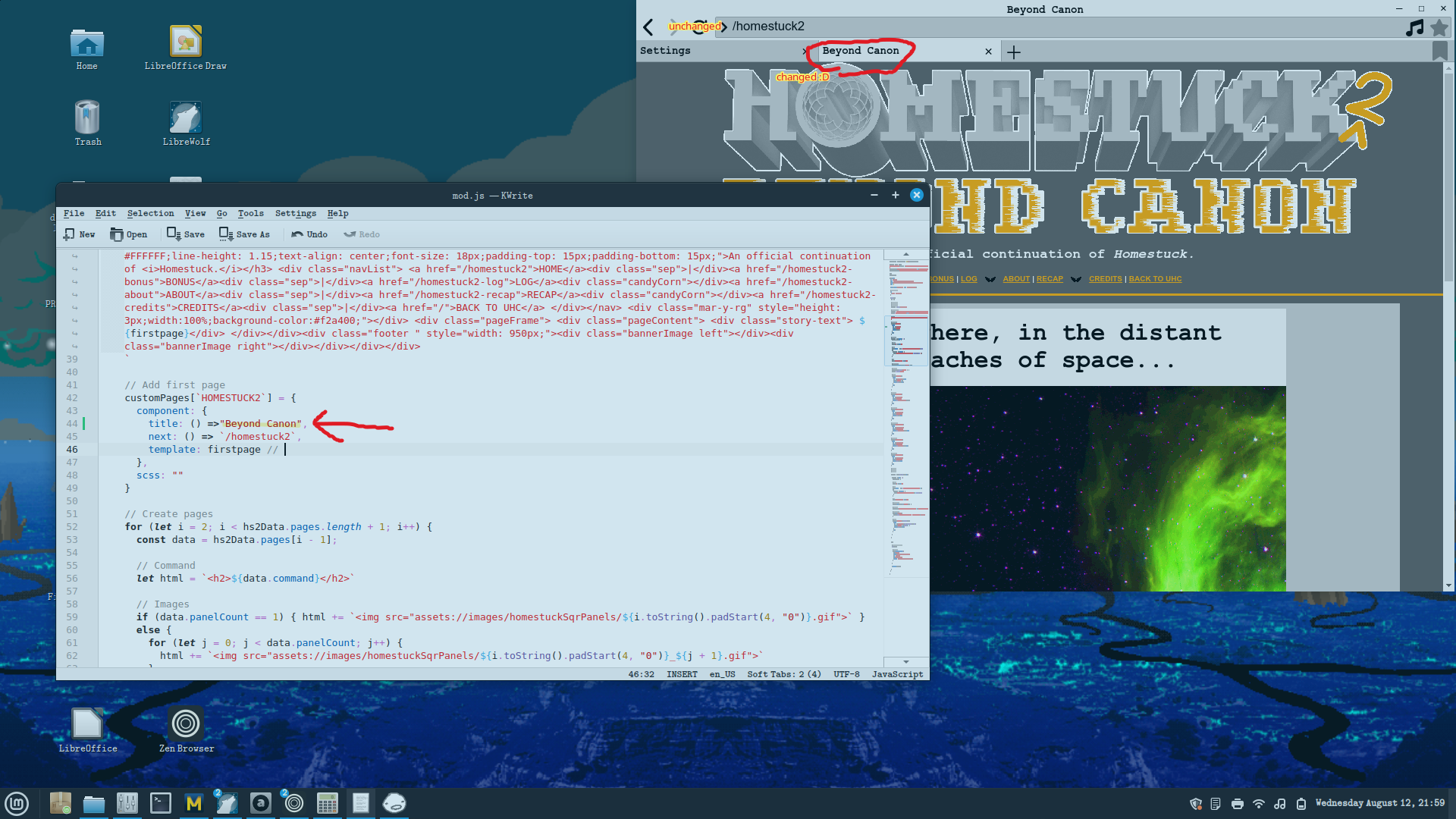Open the mixer sliders taskbar icon
The width and height of the screenshot is (1456, 819).
pyautogui.click(x=127, y=803)
